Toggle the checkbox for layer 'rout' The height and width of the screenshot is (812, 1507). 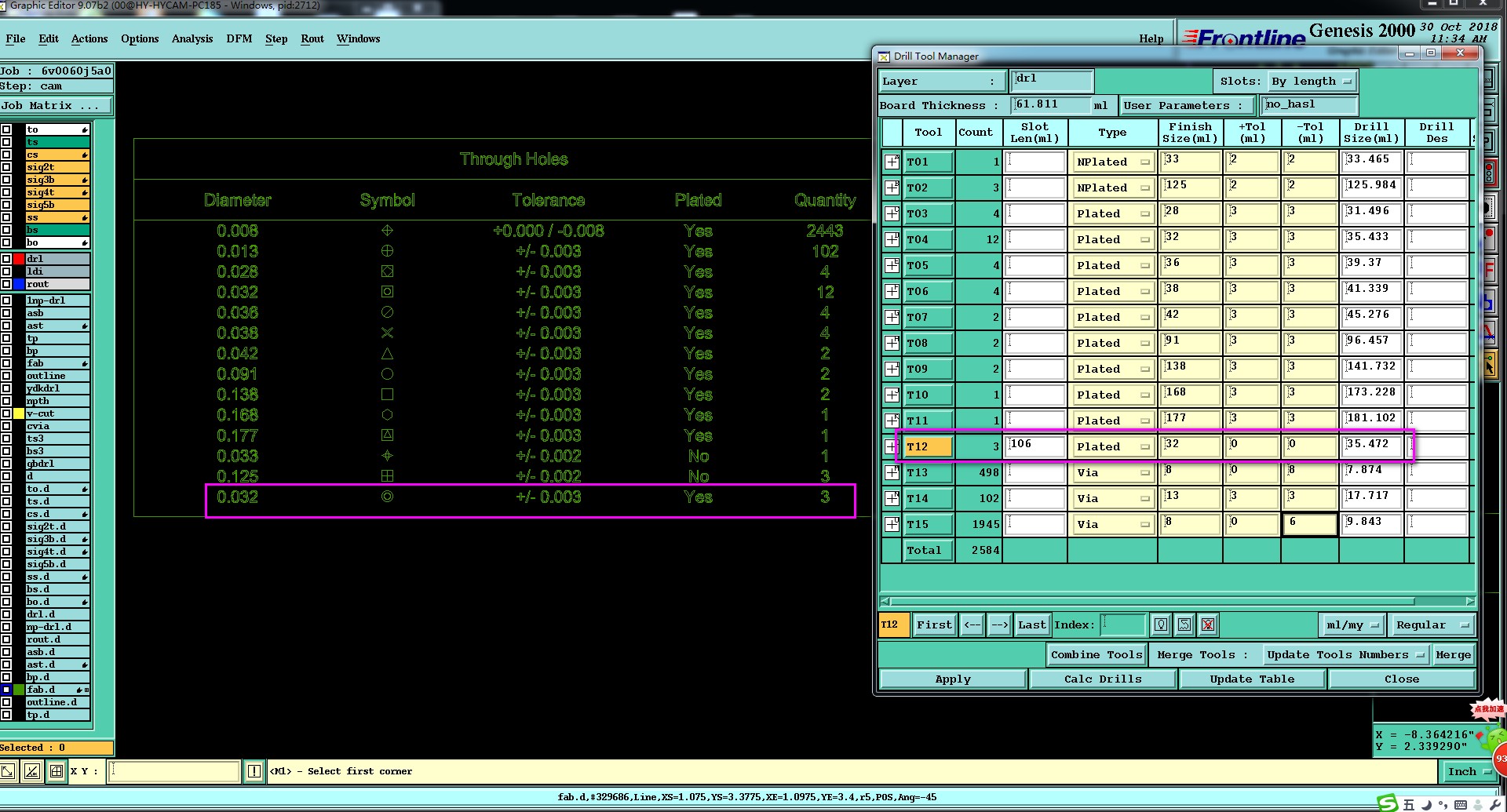(x=6, y=284)
